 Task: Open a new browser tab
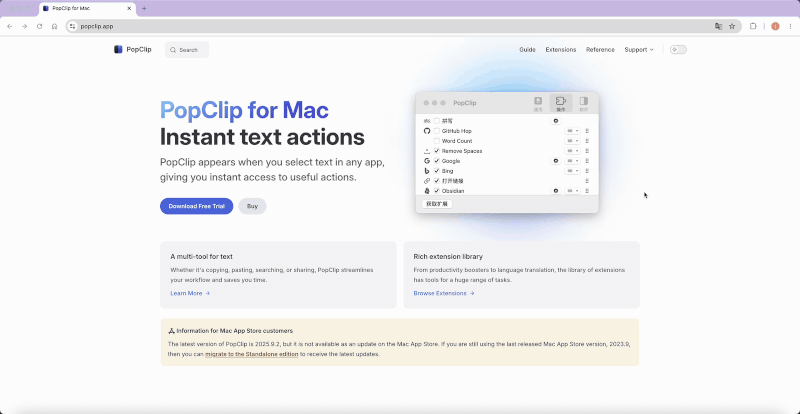point(144,9)
